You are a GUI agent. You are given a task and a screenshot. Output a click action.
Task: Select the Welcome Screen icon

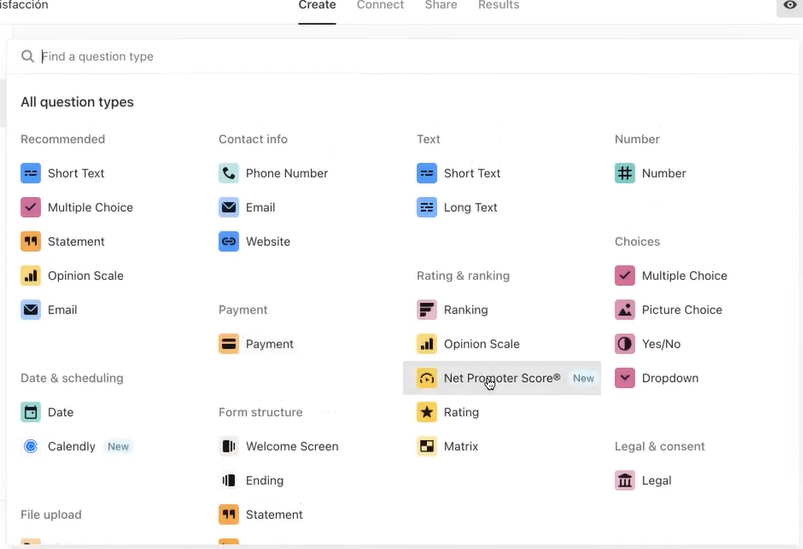click(229, 446)
